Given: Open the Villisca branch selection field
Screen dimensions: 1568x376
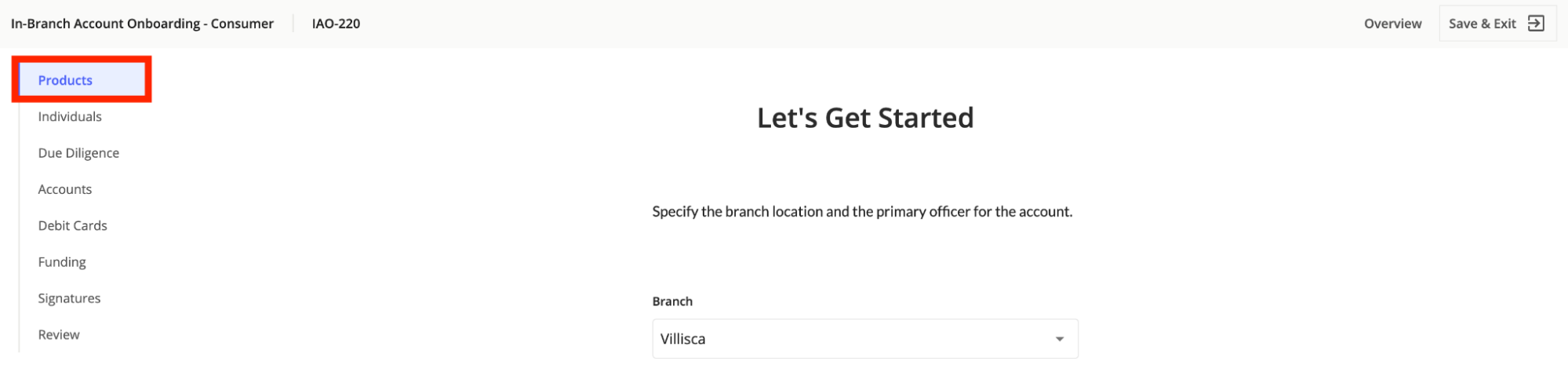Looking at the screenshot, I should [865, 339].
